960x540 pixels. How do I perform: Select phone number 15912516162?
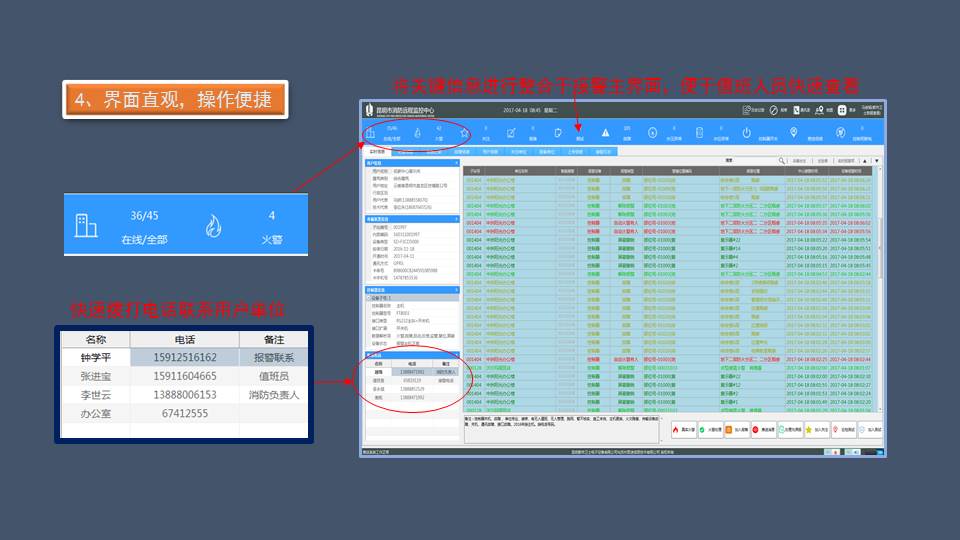185,358
